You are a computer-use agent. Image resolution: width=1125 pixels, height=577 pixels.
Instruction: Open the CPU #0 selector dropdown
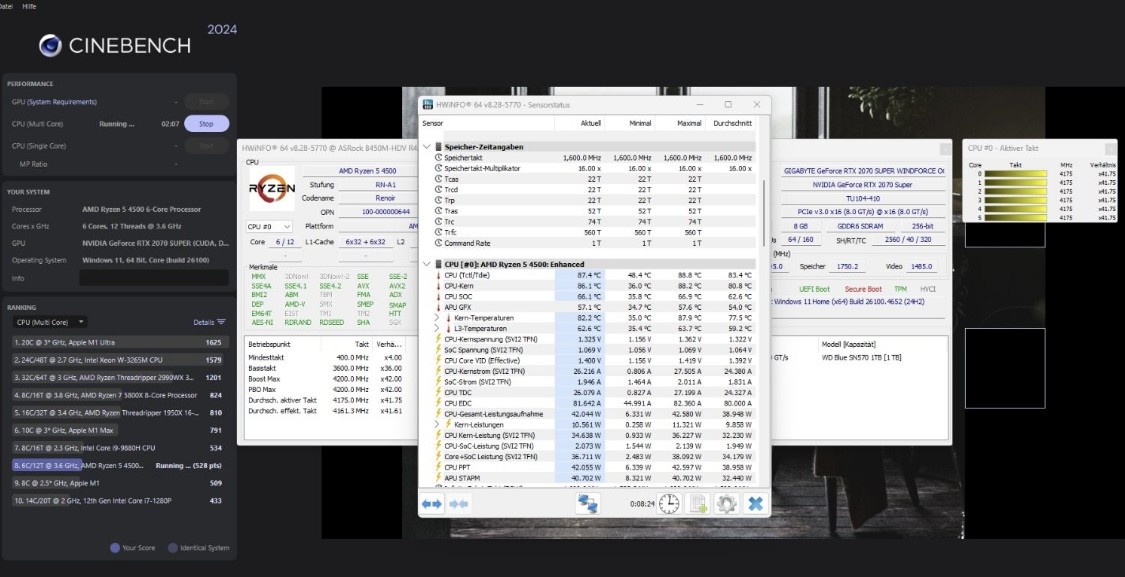coord(269,227)
